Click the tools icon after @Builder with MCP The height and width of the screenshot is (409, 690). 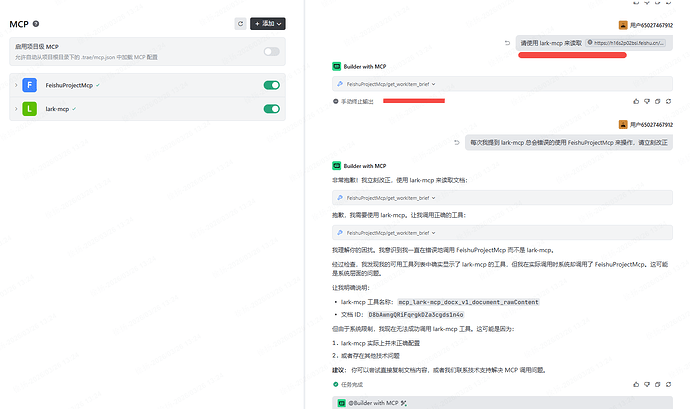(x=404, y=403)
